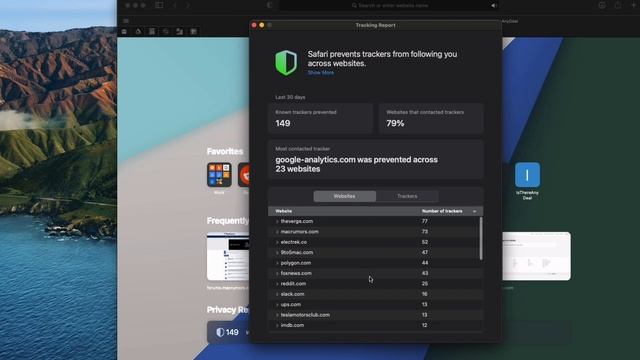Open the forums.macrumors frequently visited thumbnail
The image size is (640, 360).
tap(228, 256)
